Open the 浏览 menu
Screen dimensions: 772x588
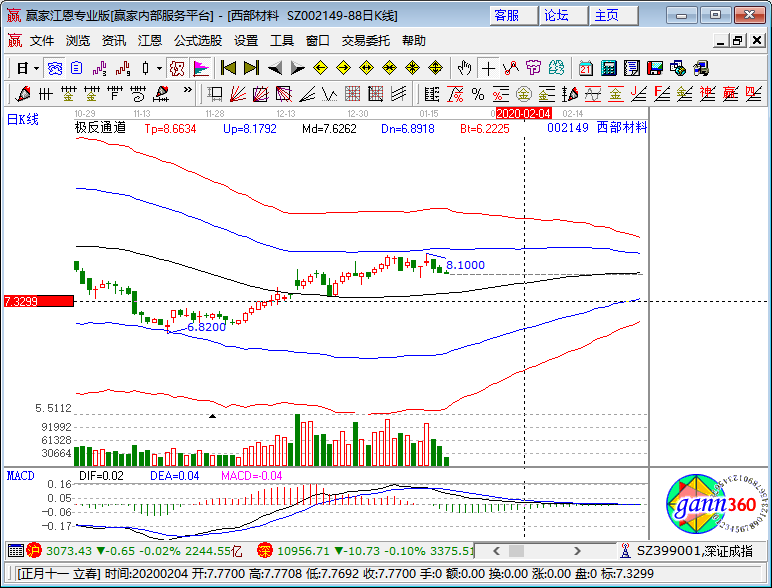[78, 41]
